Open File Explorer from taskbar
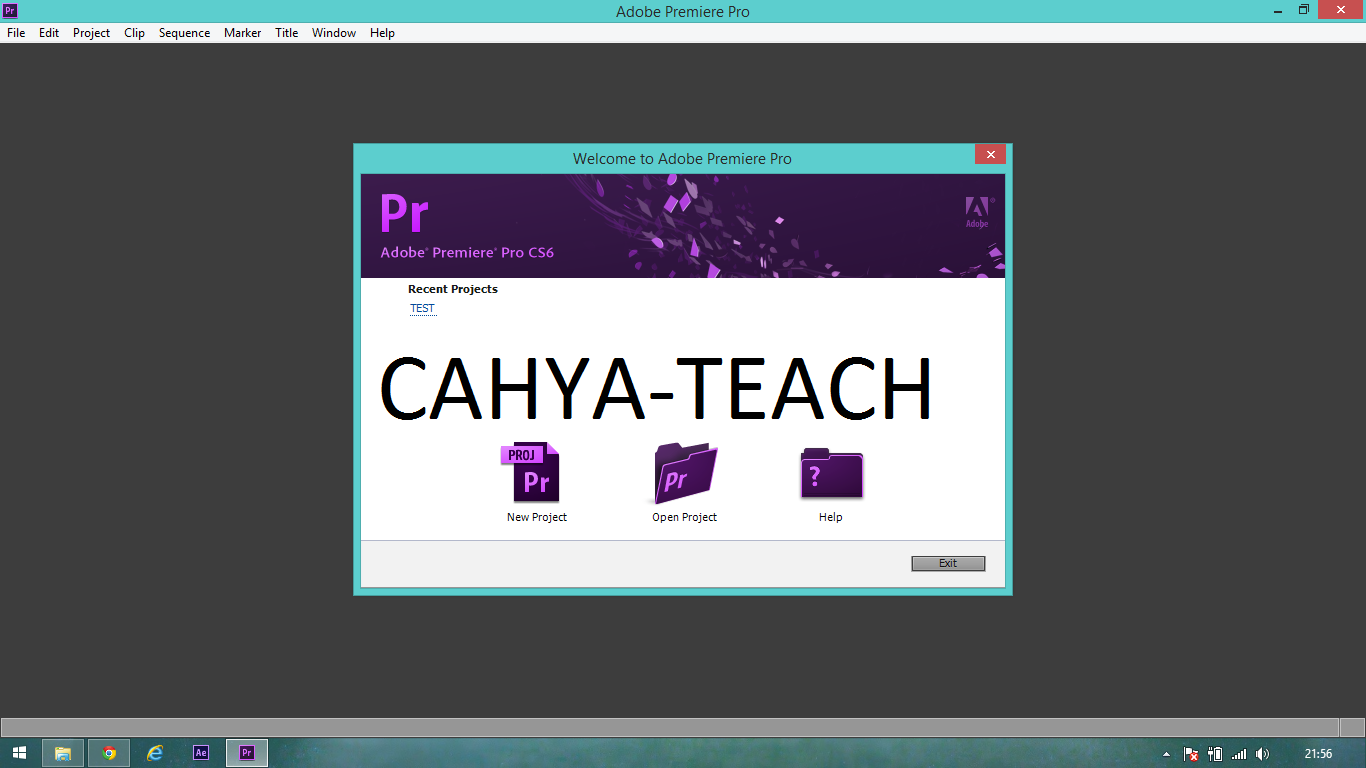Screen dimensions: 1366x768 coord(63,753)
